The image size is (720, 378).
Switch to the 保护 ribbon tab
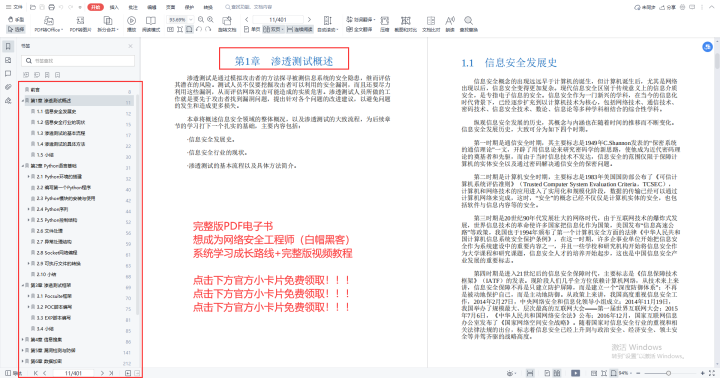click(x=189, y=7)
